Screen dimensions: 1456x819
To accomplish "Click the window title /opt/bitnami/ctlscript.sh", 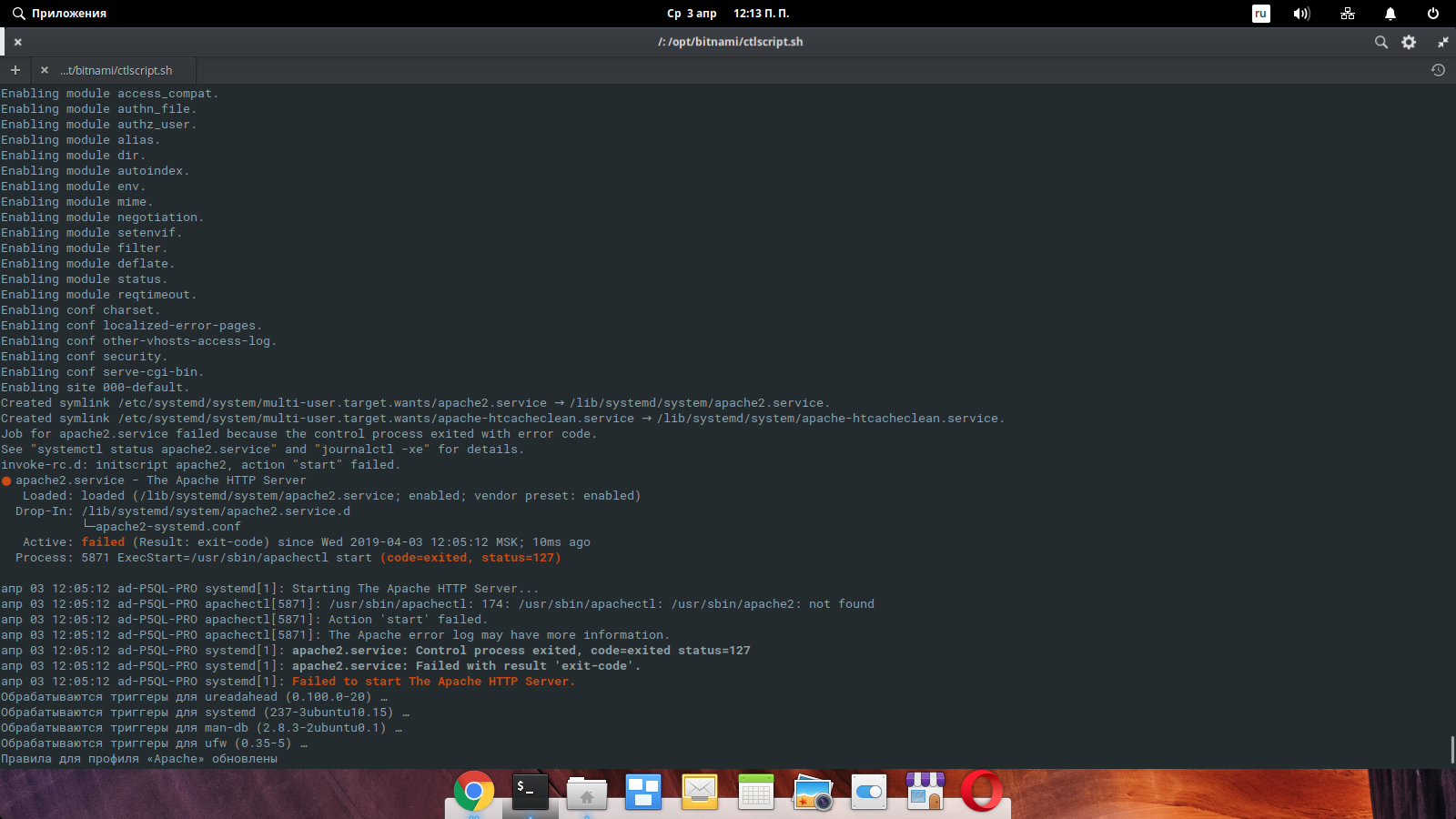I will 730,42.
